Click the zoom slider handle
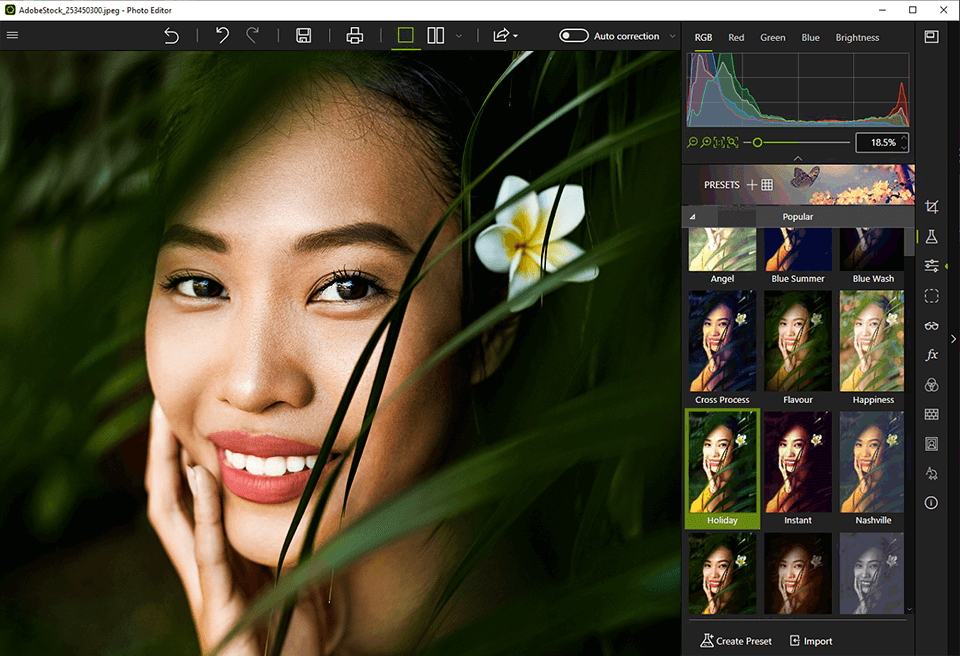 point(757,143)
